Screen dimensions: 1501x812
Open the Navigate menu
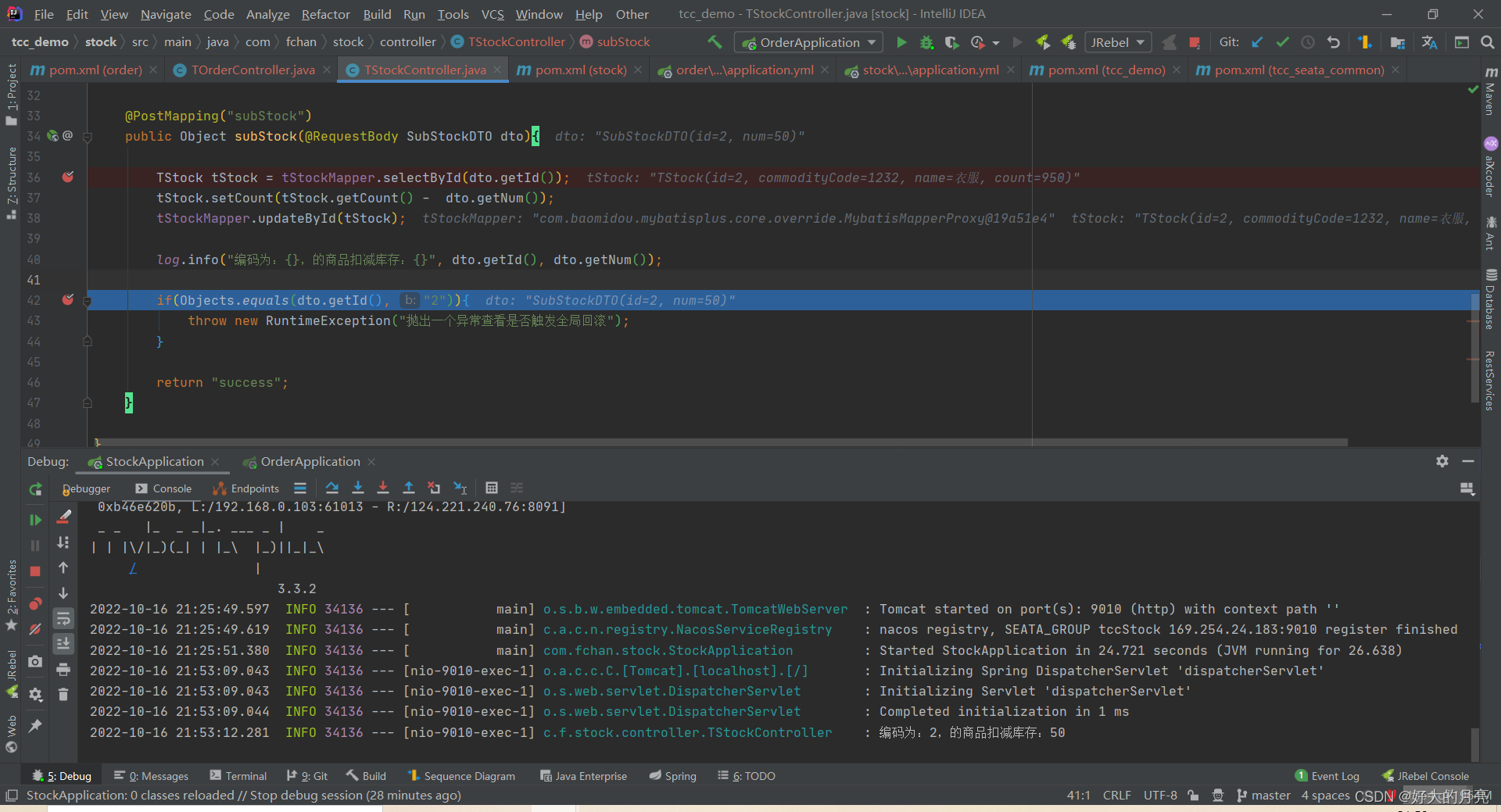click(166, 14)
